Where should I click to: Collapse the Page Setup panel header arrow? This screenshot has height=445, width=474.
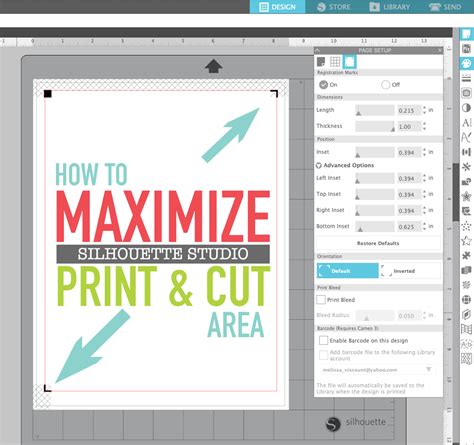tap(317, 50)
